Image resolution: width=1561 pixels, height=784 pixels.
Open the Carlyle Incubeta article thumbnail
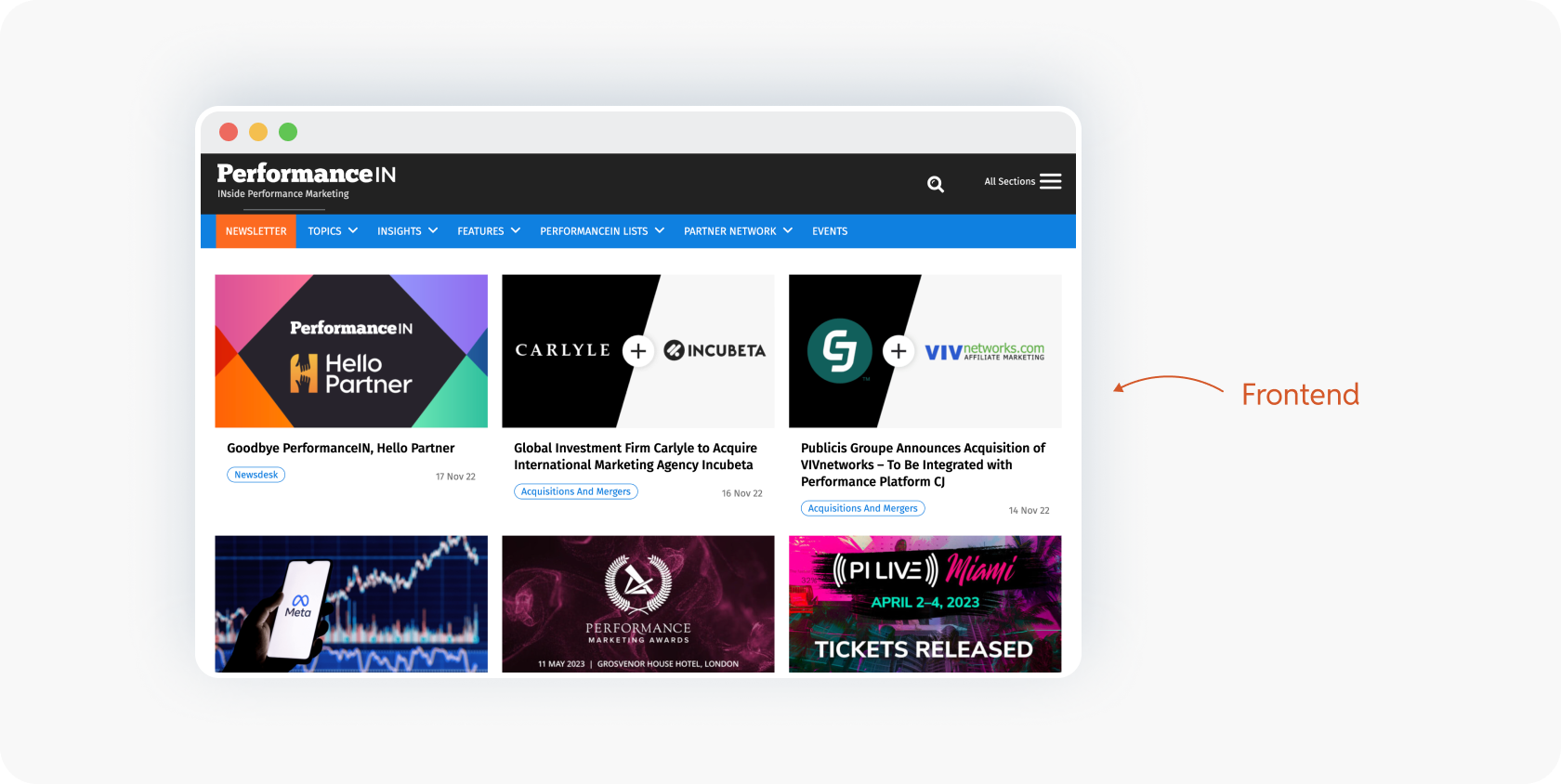pos(638,351)
